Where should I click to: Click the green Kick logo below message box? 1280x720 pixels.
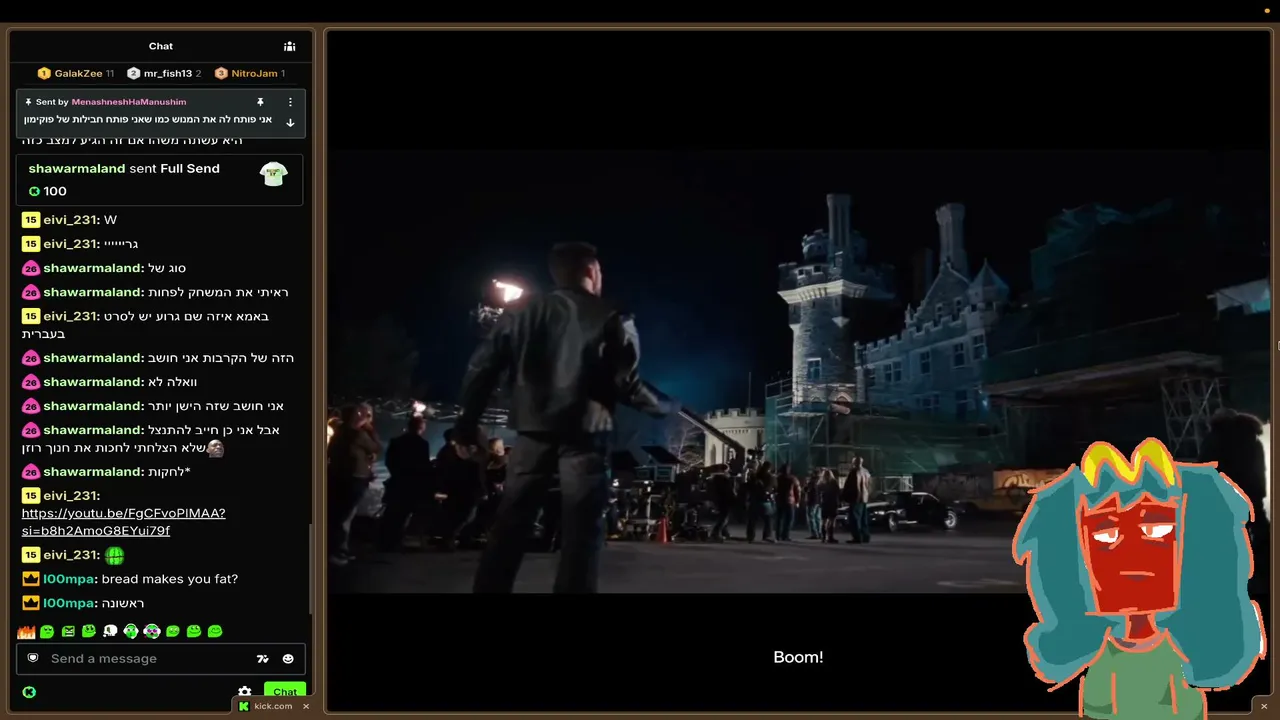29,692
